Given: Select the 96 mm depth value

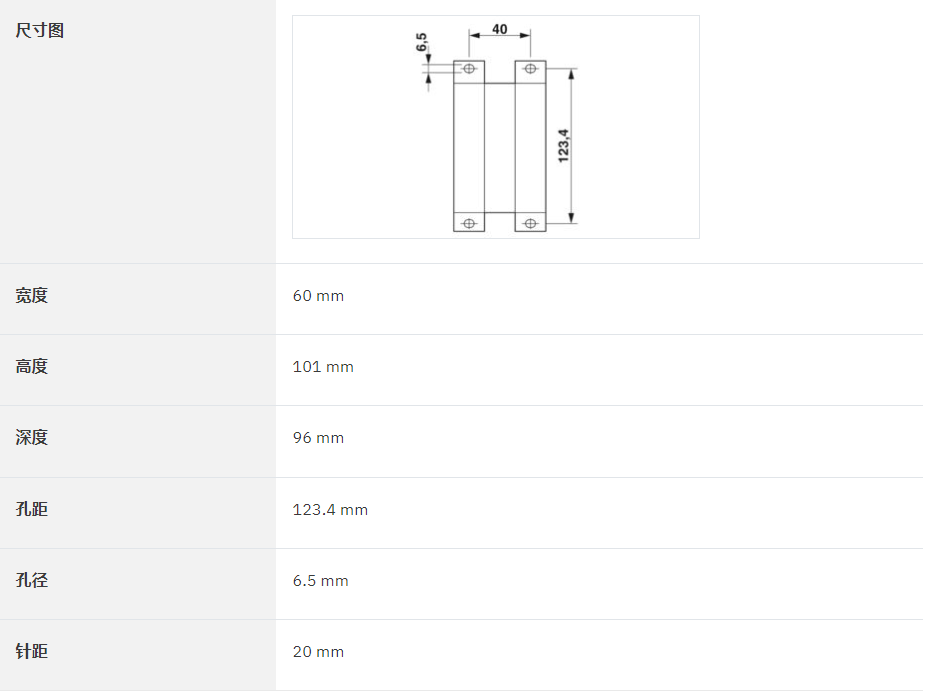Looking at the screenshot, I should click(x=318, y=438).
